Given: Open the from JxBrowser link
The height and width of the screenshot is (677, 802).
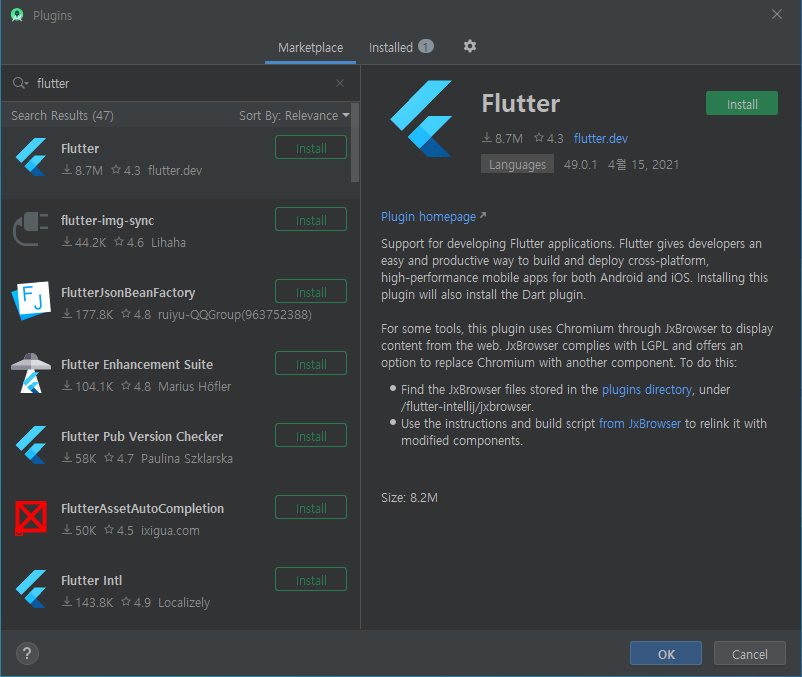Looking at the screenshot, I should point(639,424).
